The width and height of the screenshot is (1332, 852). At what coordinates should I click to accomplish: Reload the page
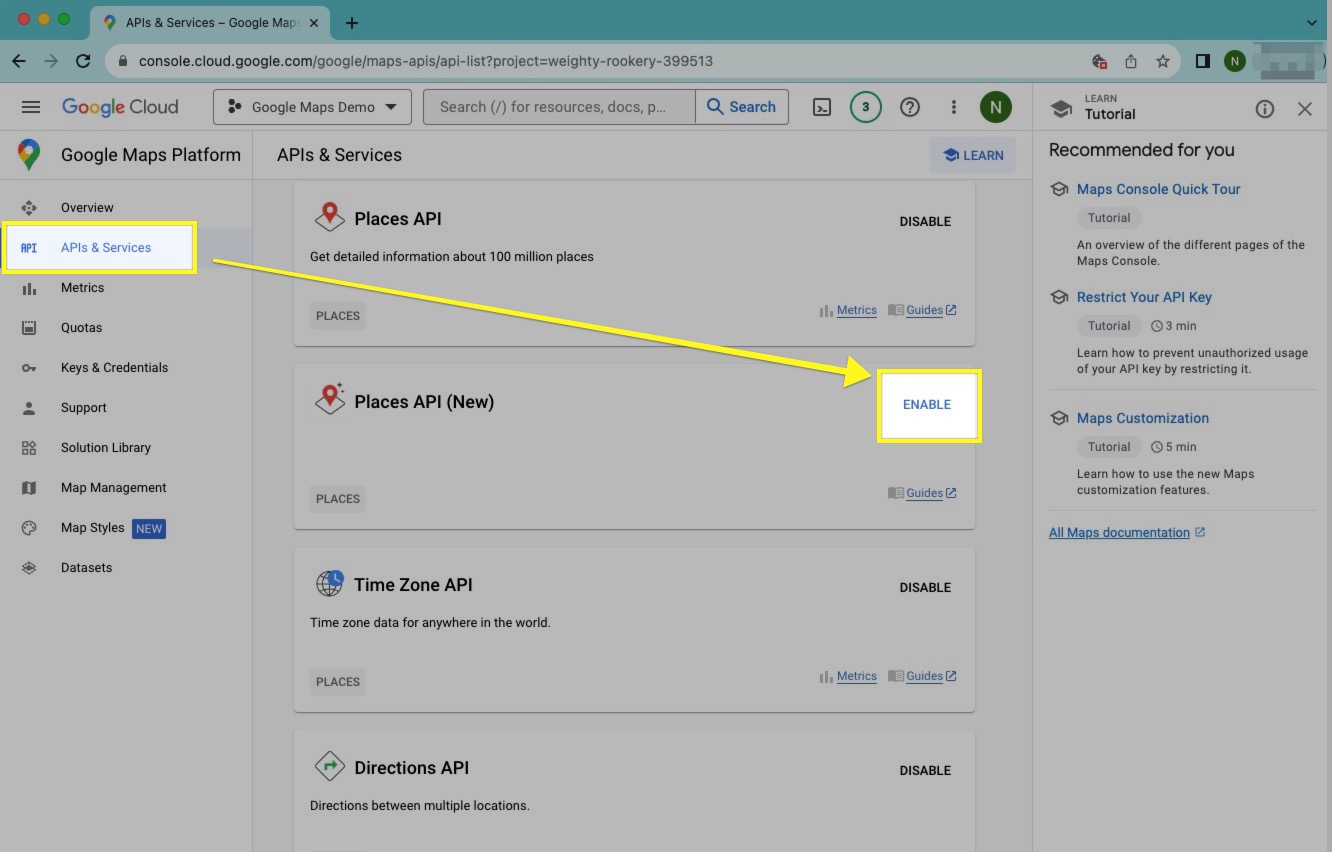point(83,61)
